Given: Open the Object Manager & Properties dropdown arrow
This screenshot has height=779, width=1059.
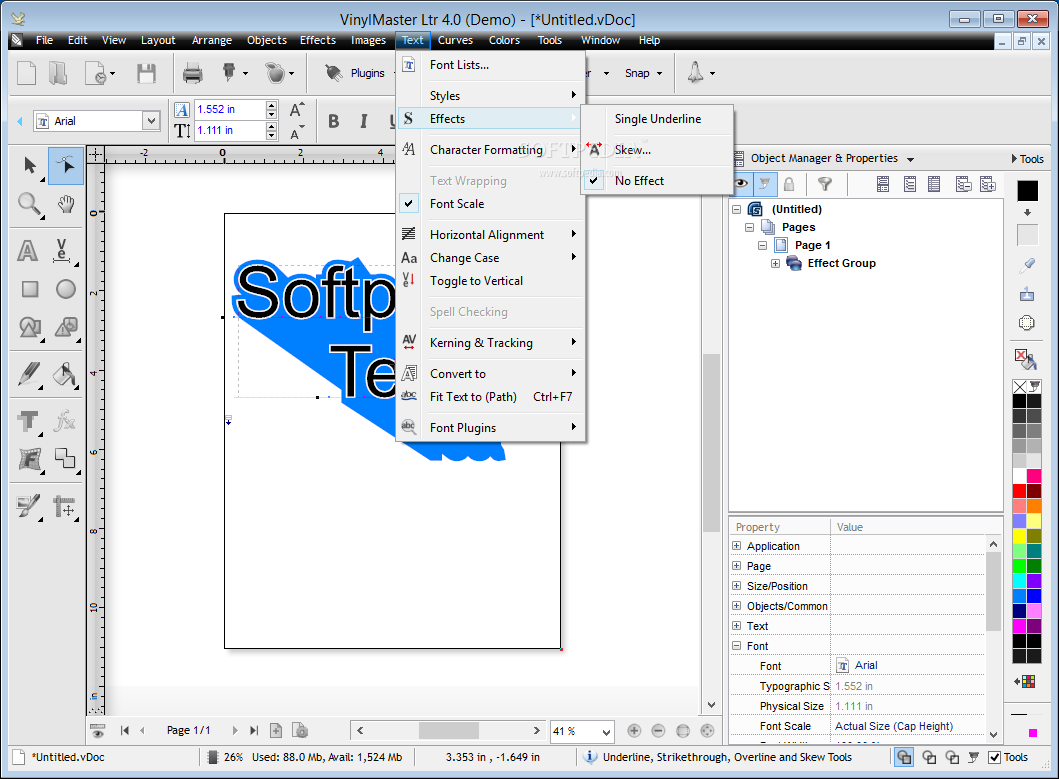Looking at the screenshot, I should (910, 159).
